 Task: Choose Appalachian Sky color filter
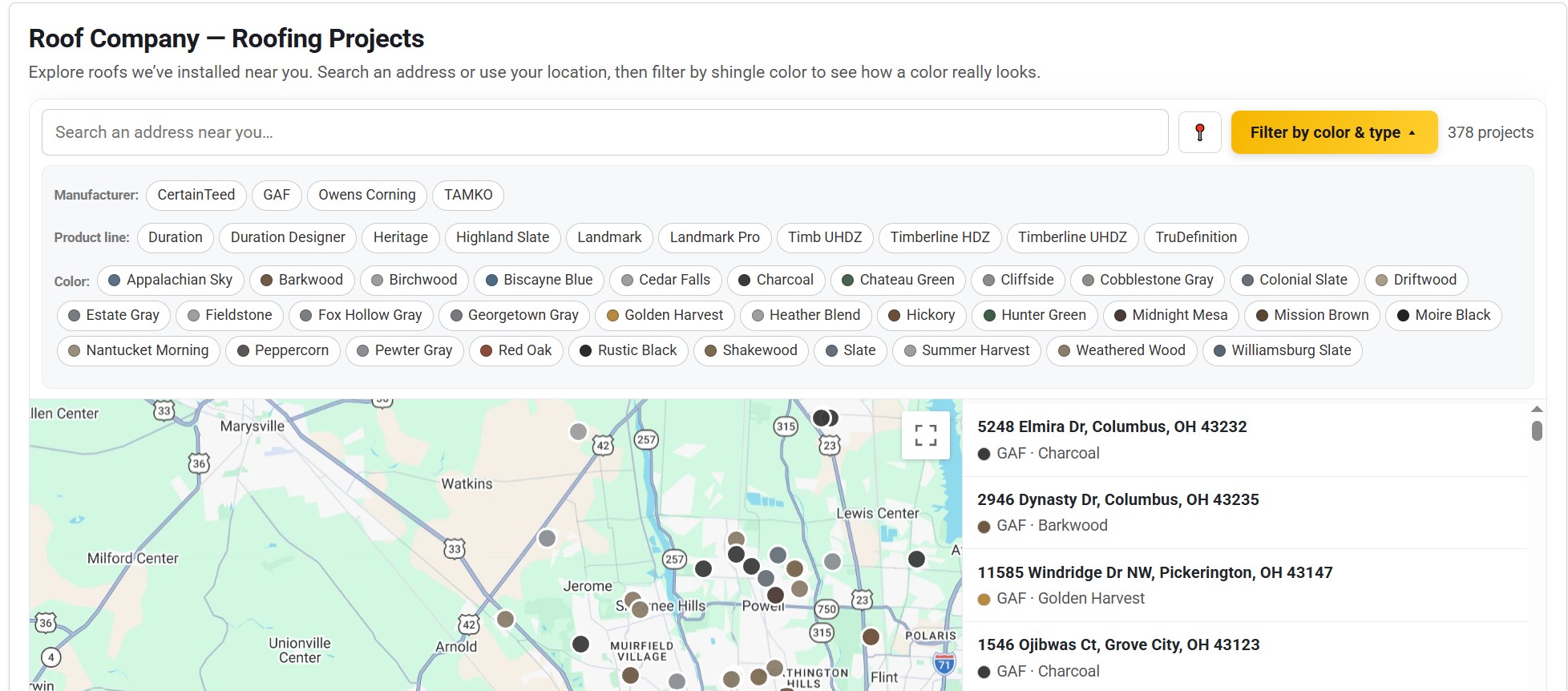[x=171, y=280]
